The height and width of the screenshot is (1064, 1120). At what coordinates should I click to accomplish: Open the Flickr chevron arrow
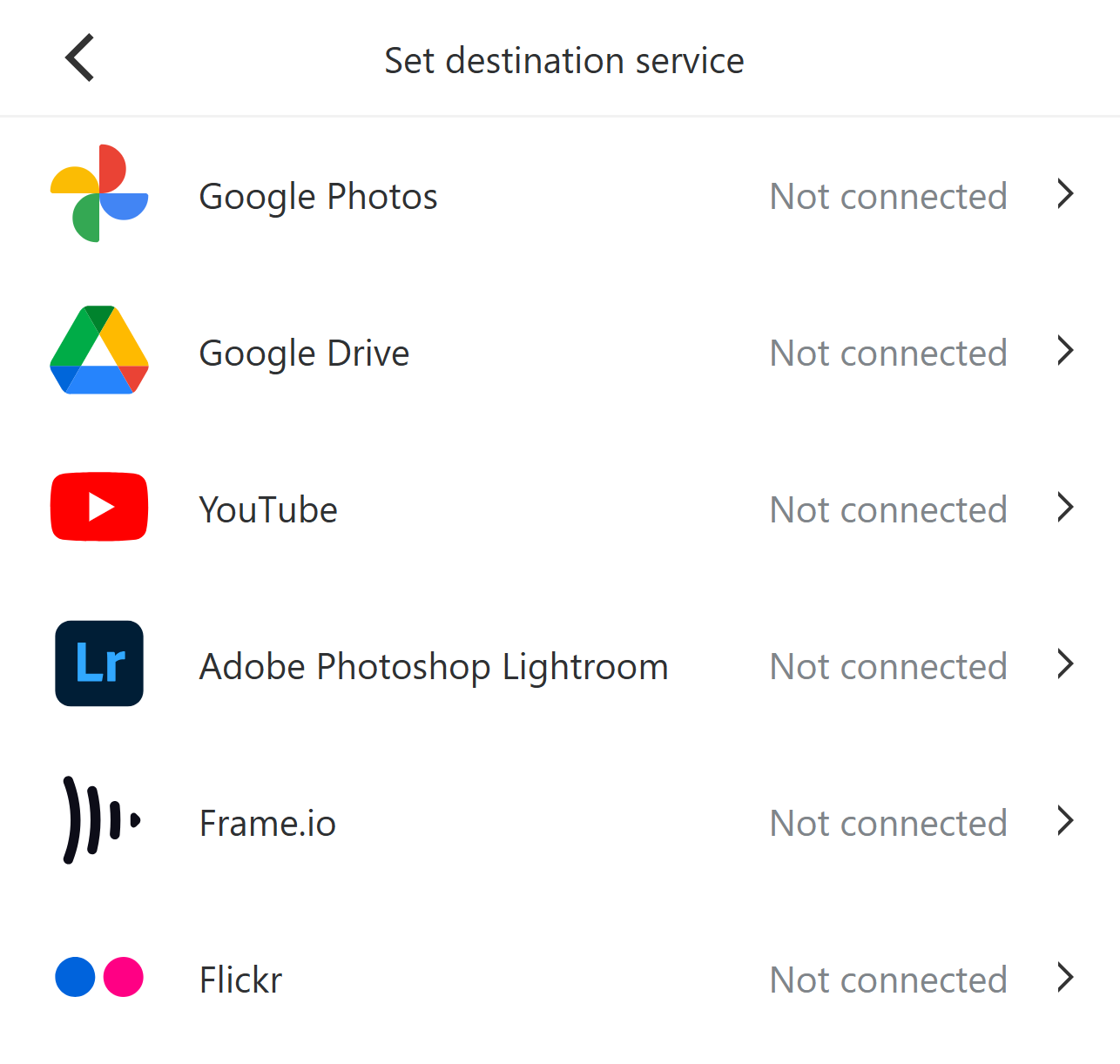(x=1065, y=977)
